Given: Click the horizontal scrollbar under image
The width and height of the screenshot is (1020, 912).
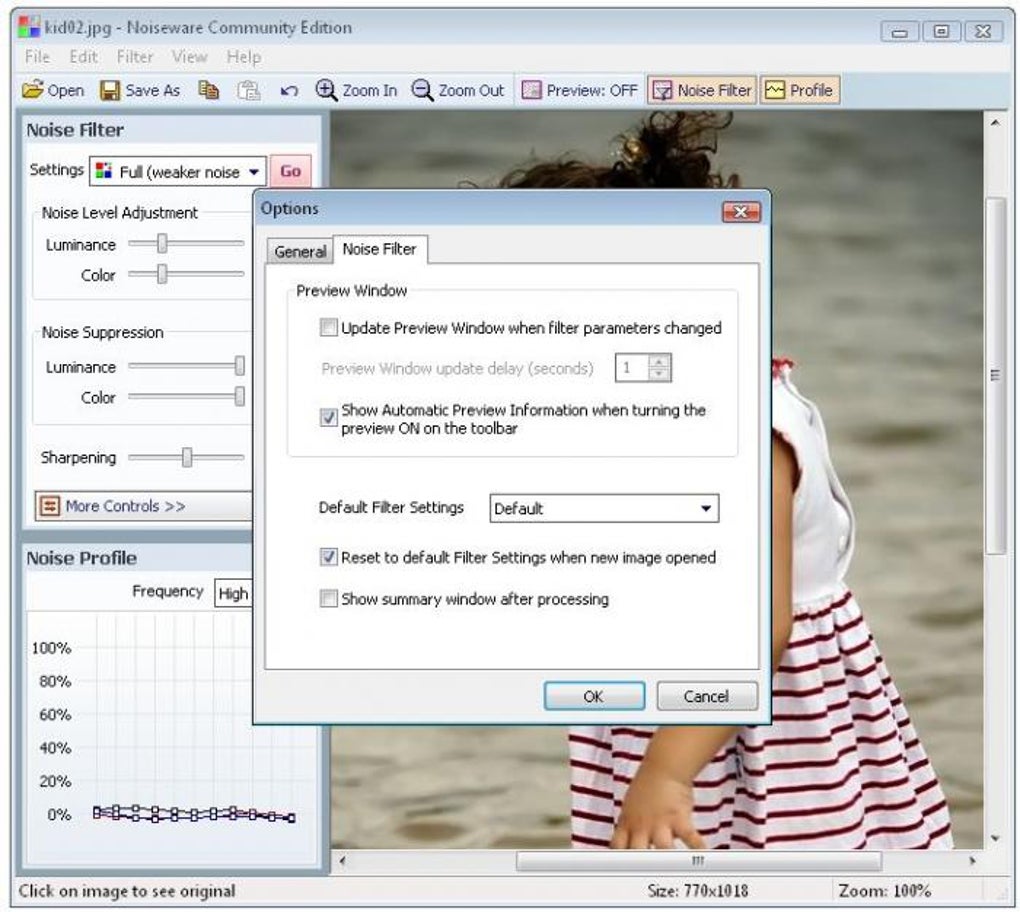Looking at the screenshot, I should coord(698,861).
